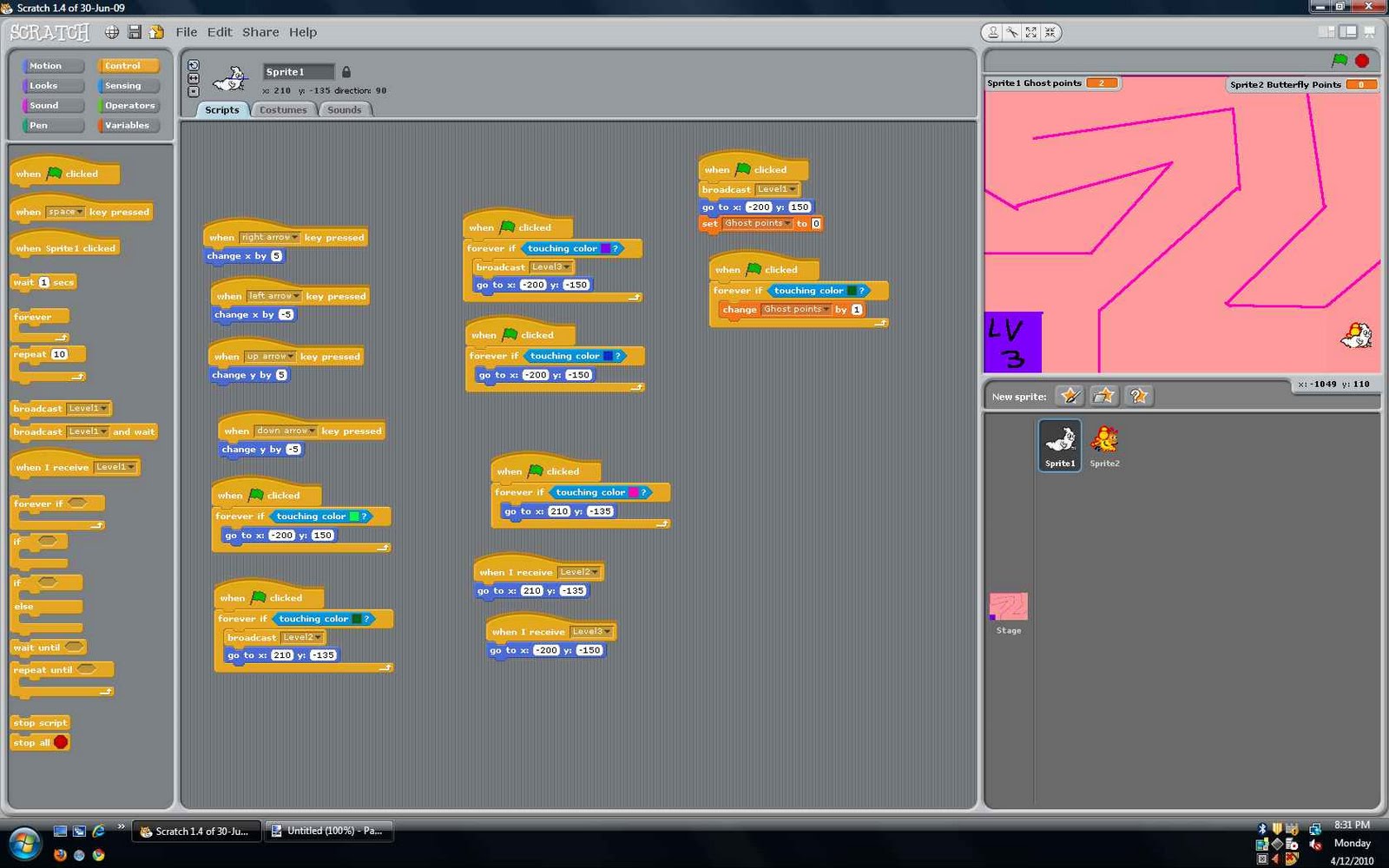This screenshot has height=868, width=1389.
Task: Select the 'can rotate' rotation style button
Action: tap(194, 65)
